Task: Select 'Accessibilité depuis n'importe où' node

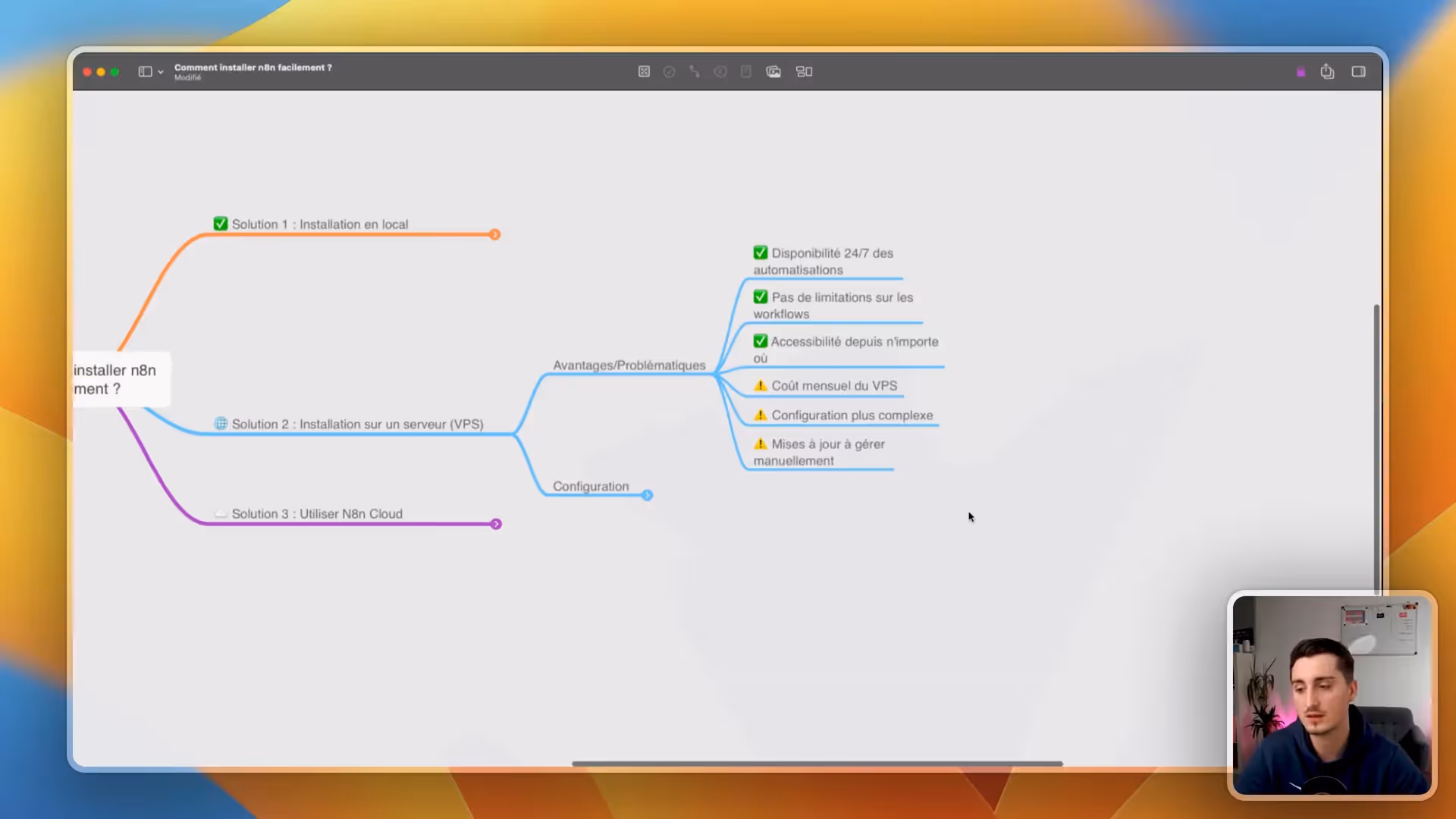Action: point(846,350)
